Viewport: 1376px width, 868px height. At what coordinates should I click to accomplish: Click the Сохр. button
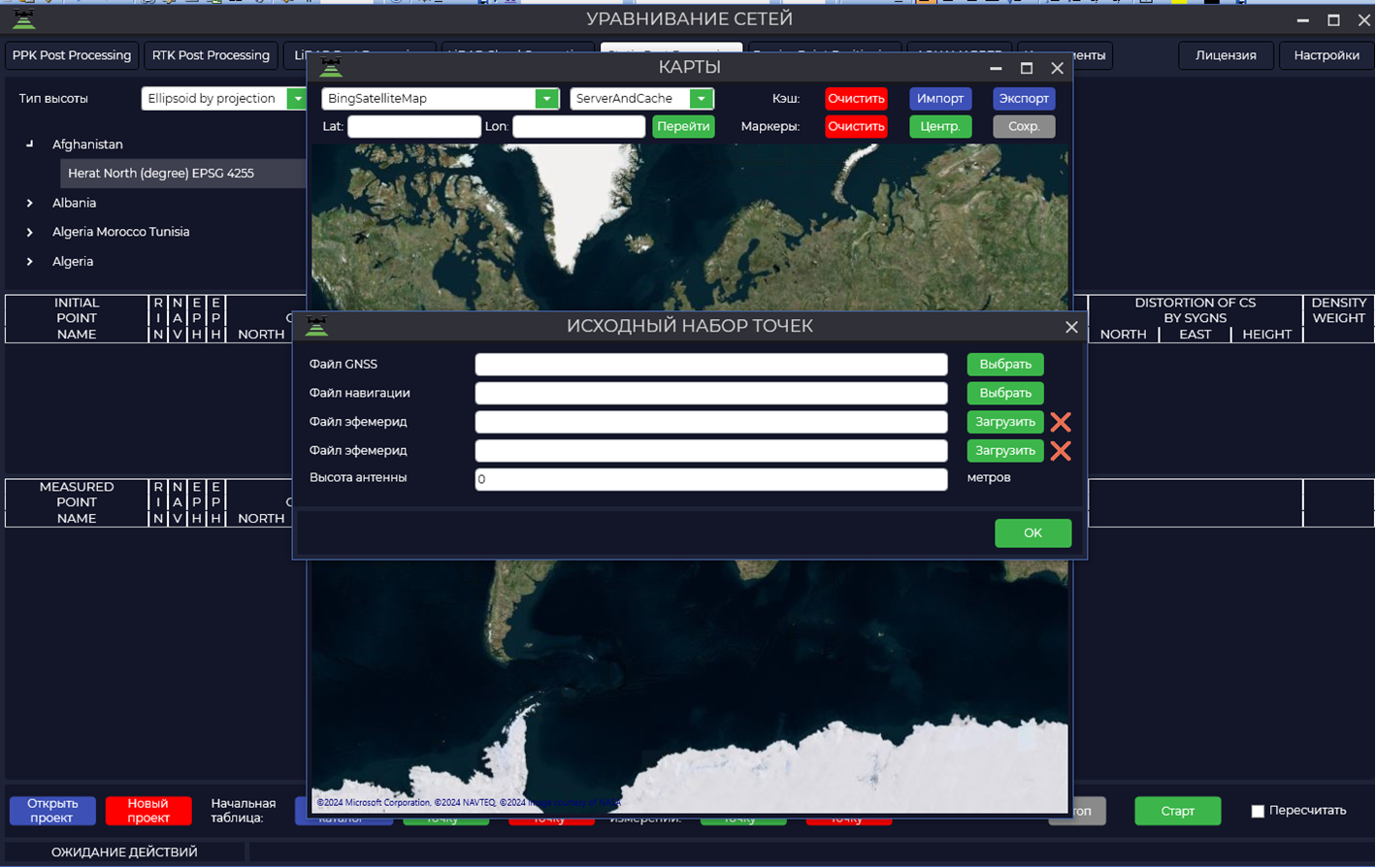coord(1024,127)
